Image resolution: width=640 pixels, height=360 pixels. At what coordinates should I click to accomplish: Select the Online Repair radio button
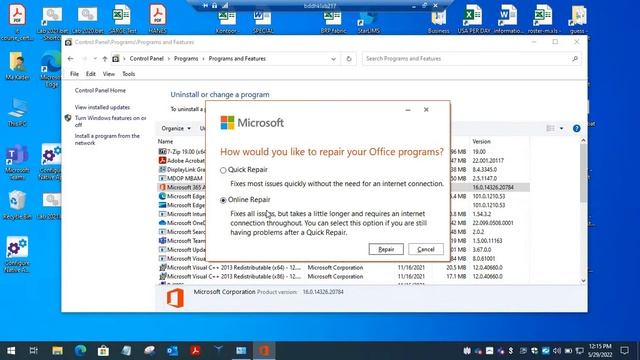[223, 200]
